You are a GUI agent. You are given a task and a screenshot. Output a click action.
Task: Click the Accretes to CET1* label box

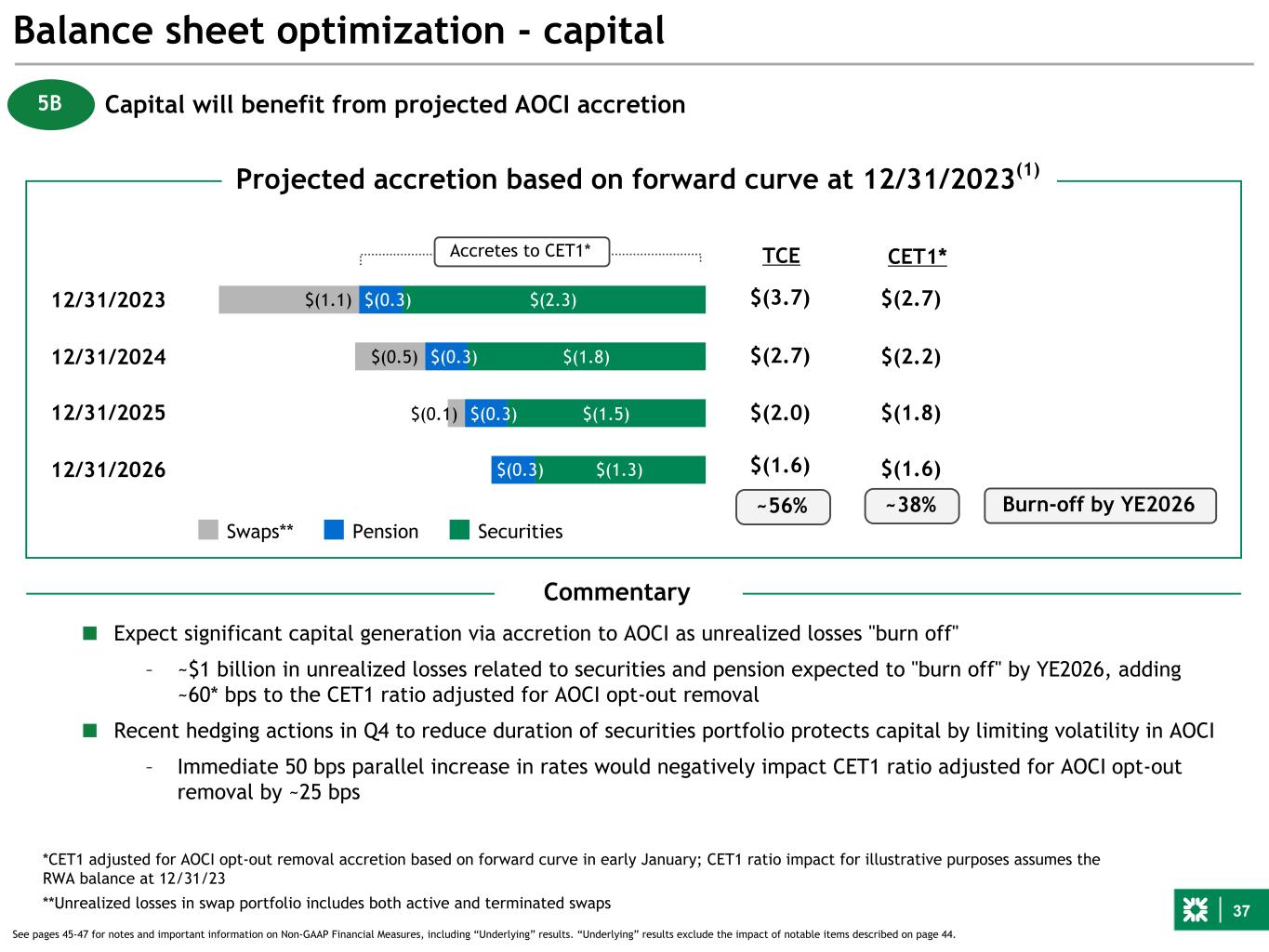pyautogui.click(x=522, y=251)
